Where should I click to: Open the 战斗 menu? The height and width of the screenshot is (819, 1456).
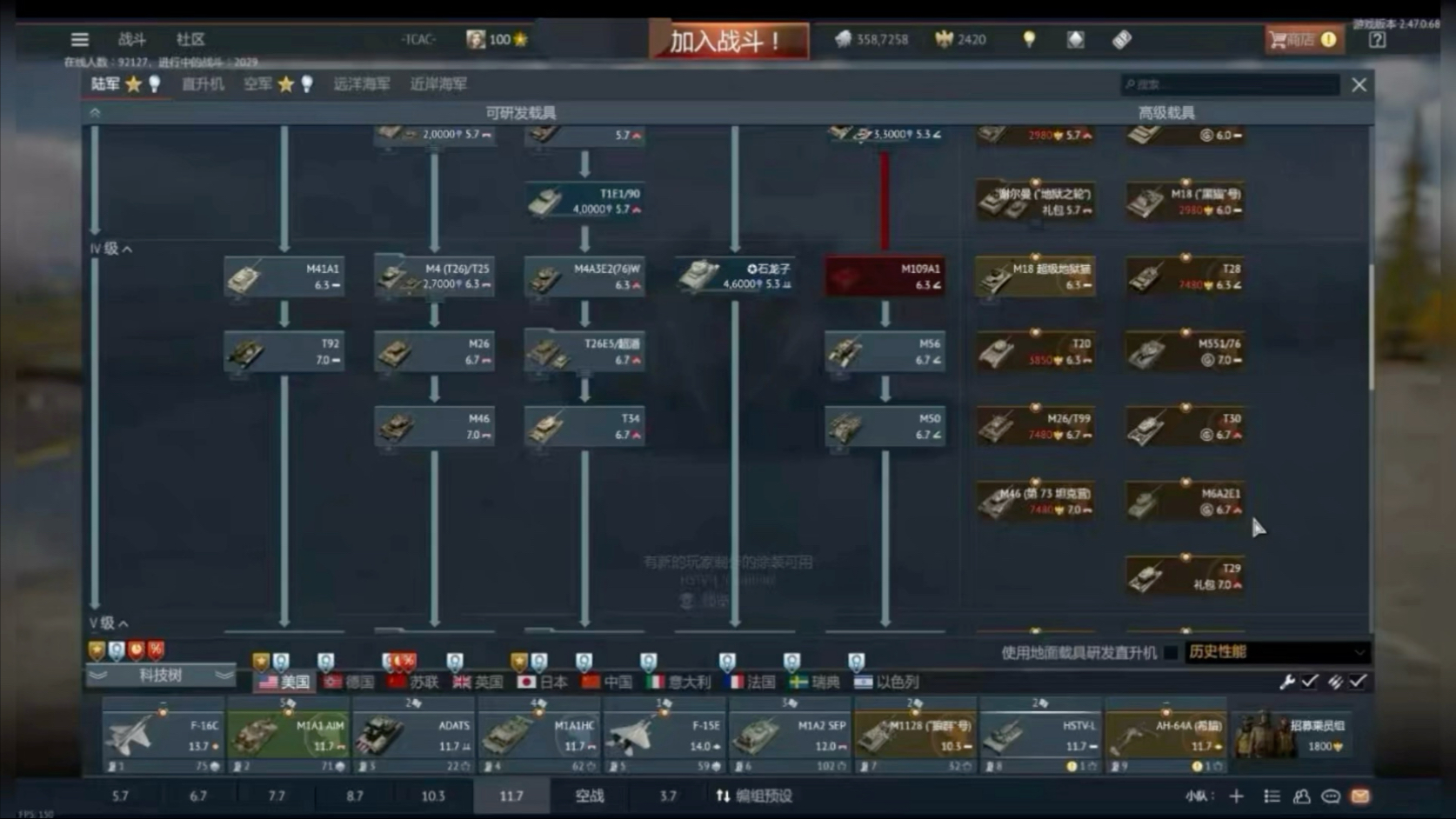(x=132, y=39)
